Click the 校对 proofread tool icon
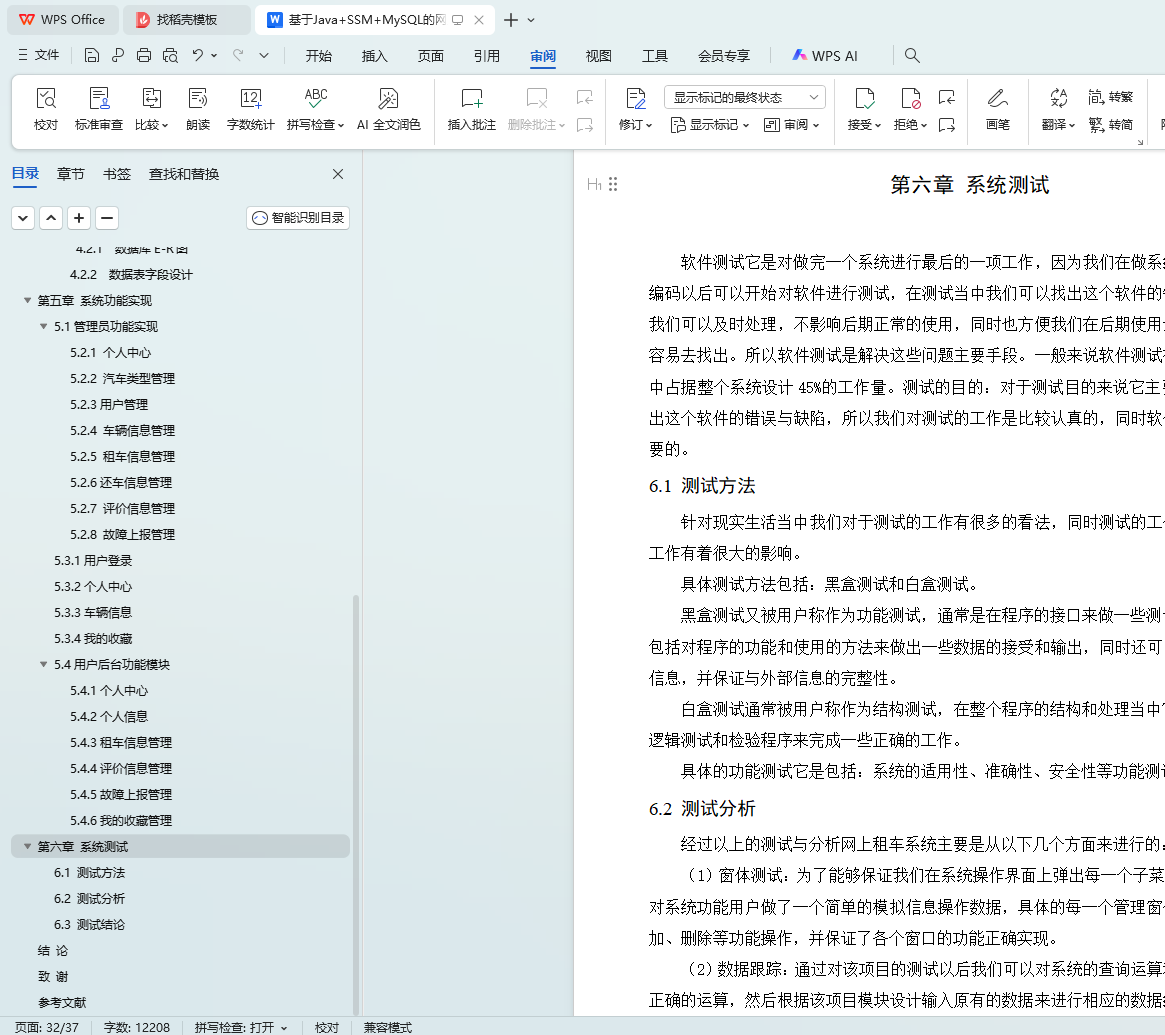Screen dimensions: 1165x1035 pyautogui.click(x=46, y=108)
